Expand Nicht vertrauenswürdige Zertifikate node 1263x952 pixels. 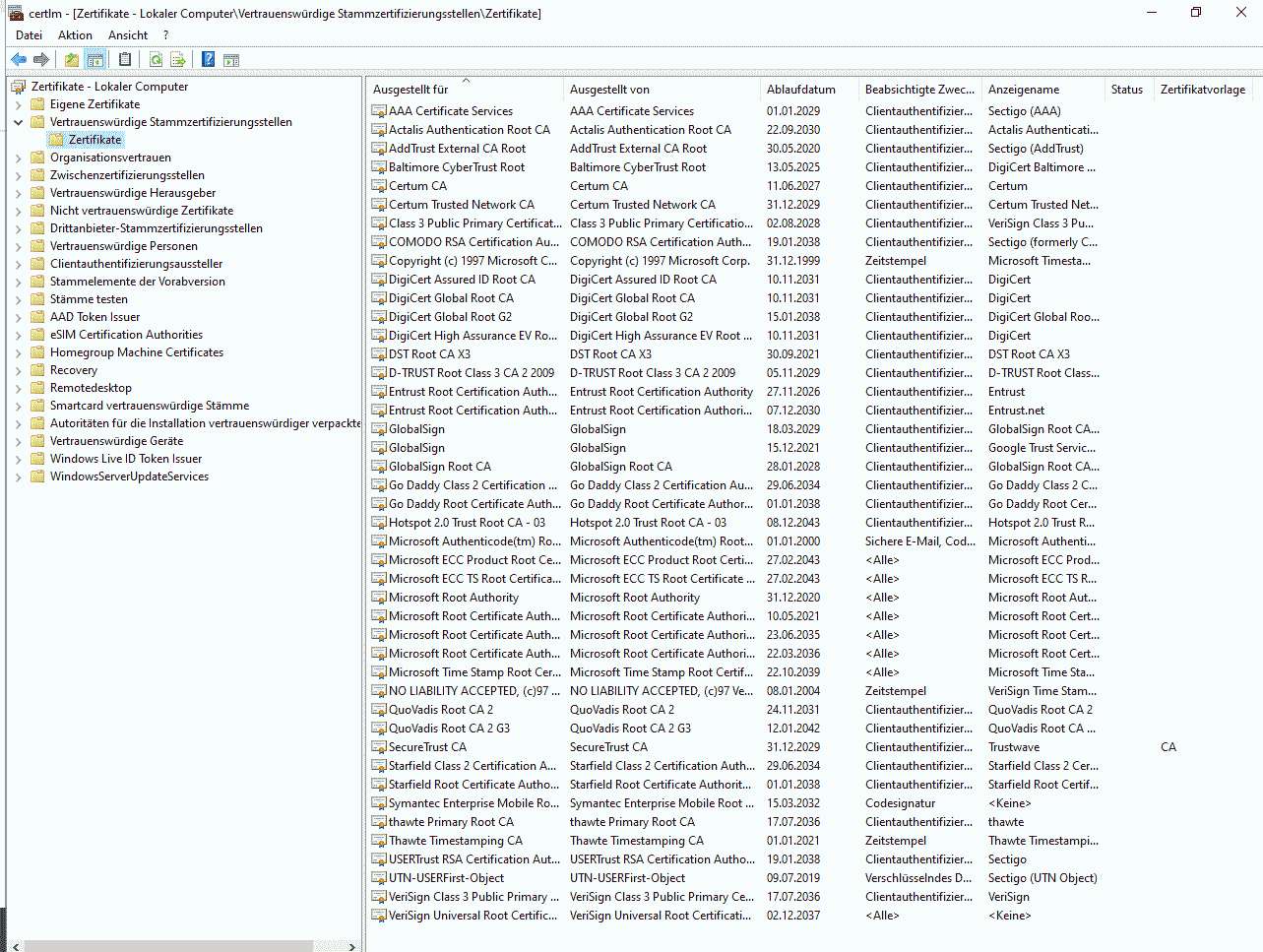pyautogui.click(x=19, y=211)
